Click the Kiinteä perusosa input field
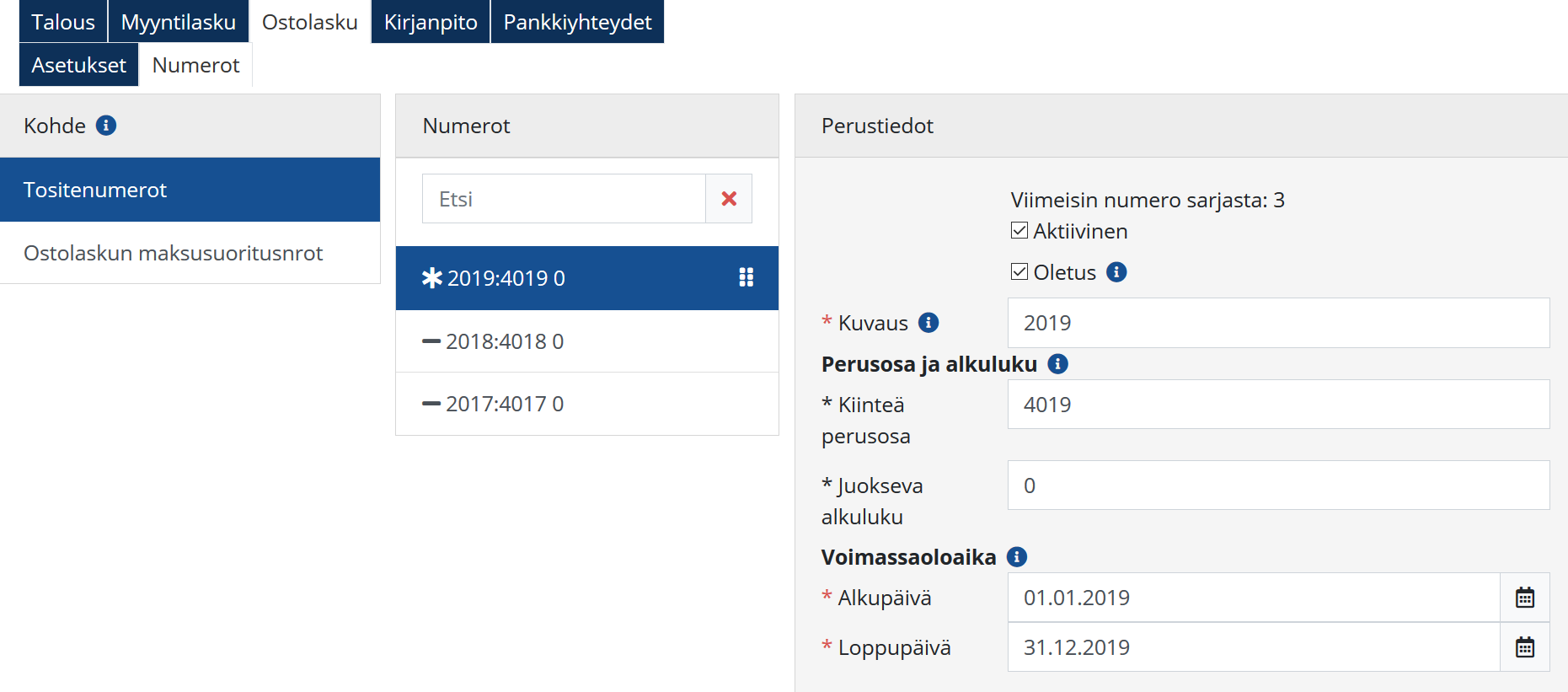Viewport: 1568px width, 692px height. (1277, 405)
